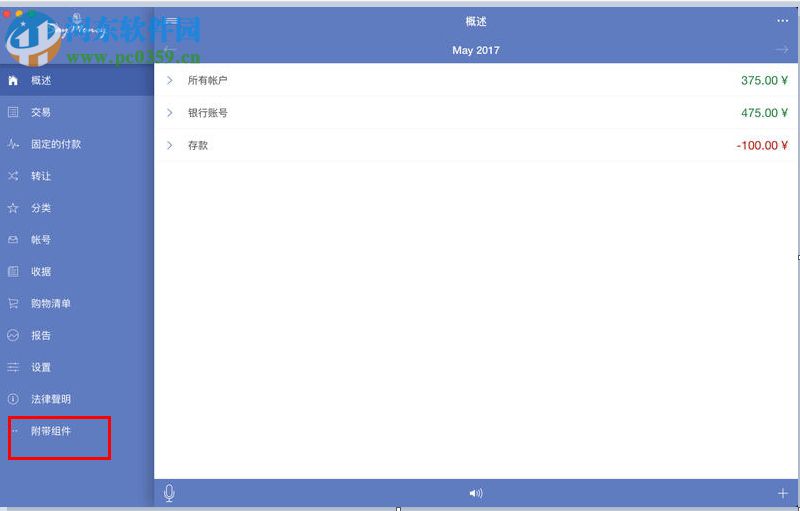The height and width of the screenshot is (511, 800).
Task: Expand the 存款 row chevron
Action: [170, 145]
